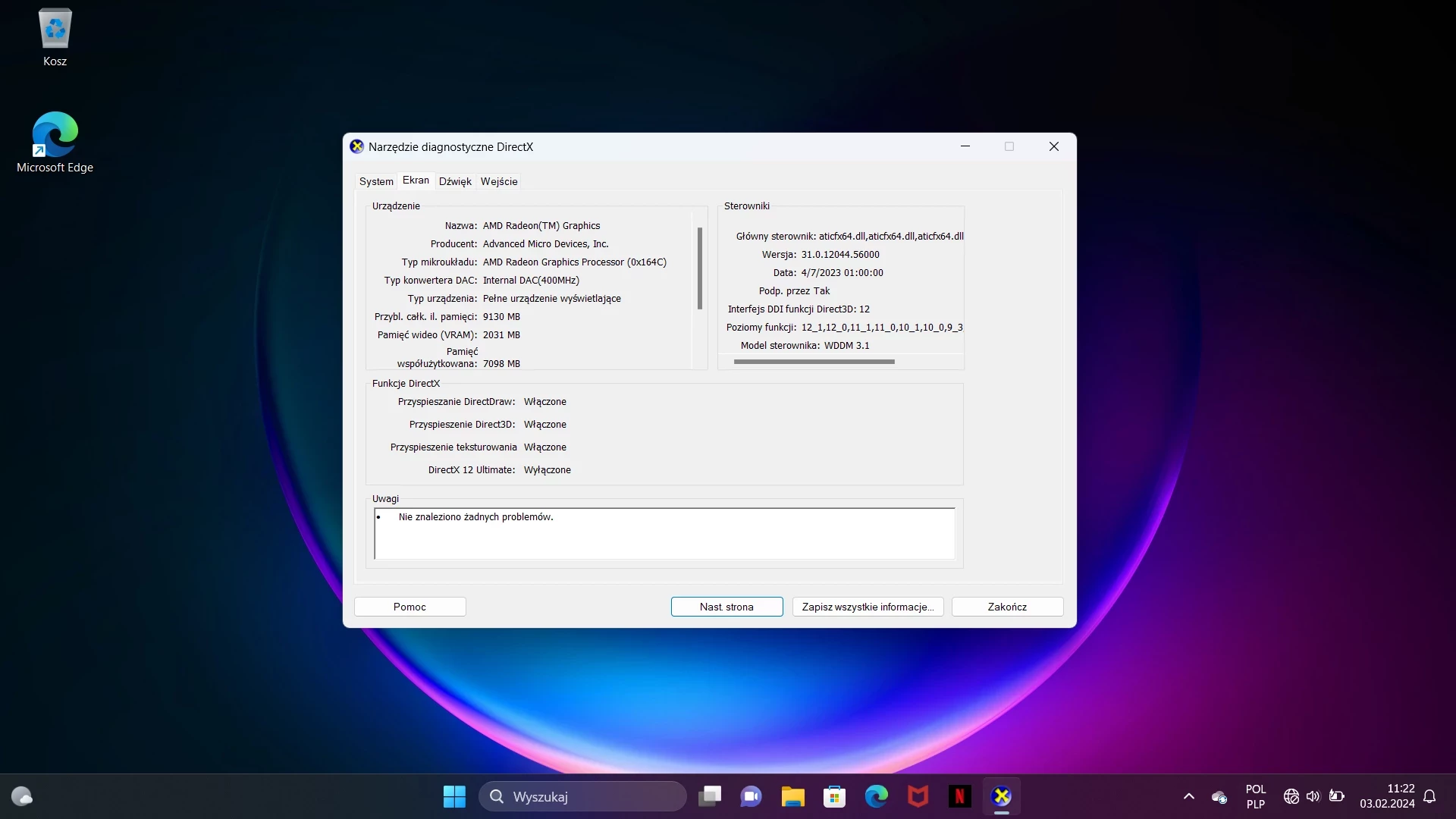Click the Pomoc button
This screenshot has height=819, width=1456.
[410, 607]
